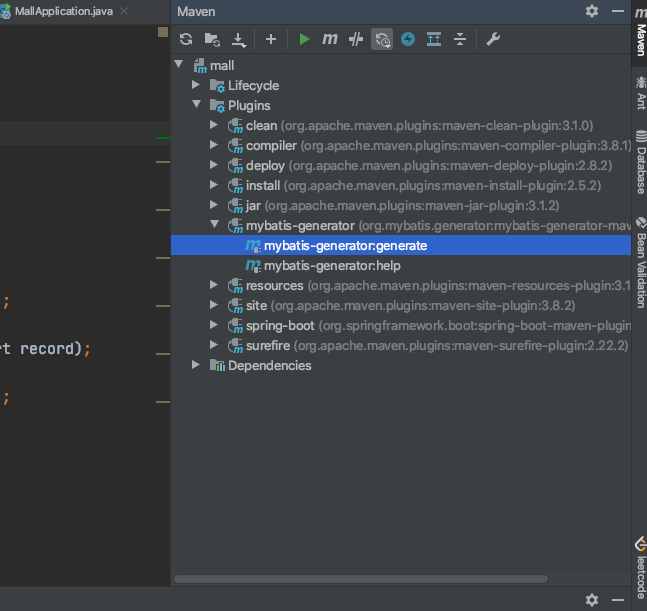The height and width of the screenshot is (611, 647).
Task: Open Maven settings wrench icon
Action: click(x=493, y=39)
